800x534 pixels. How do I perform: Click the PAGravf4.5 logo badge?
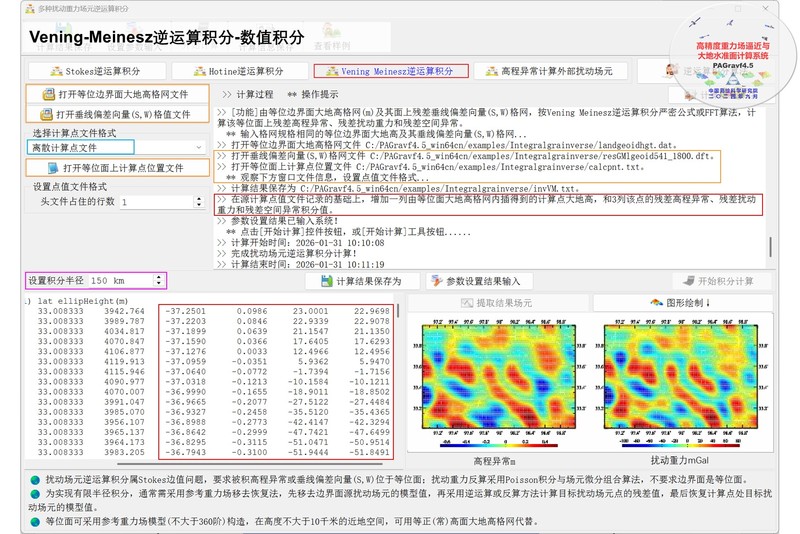pos(733,54)
